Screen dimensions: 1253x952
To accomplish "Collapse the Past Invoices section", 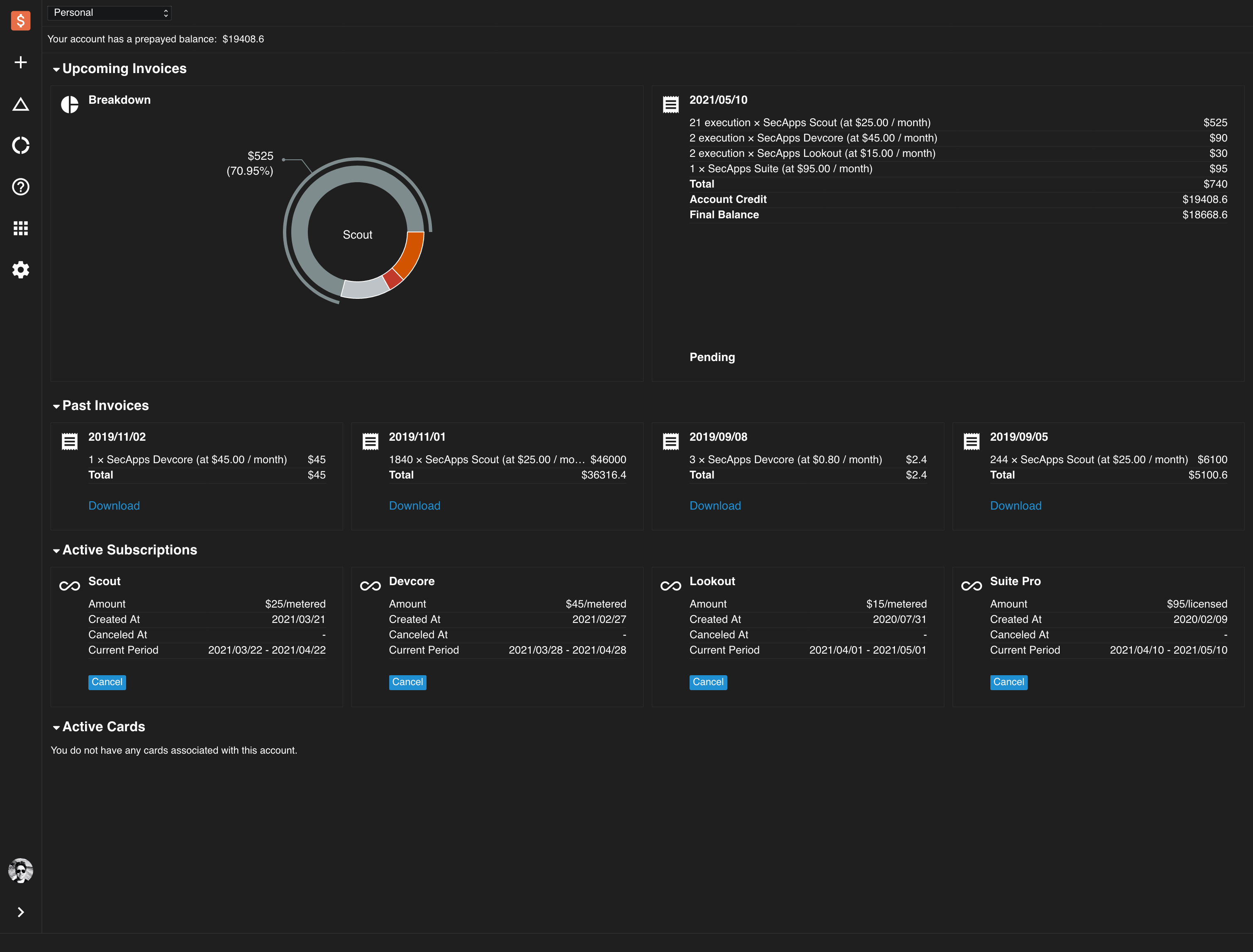I will tap(56, 406).
